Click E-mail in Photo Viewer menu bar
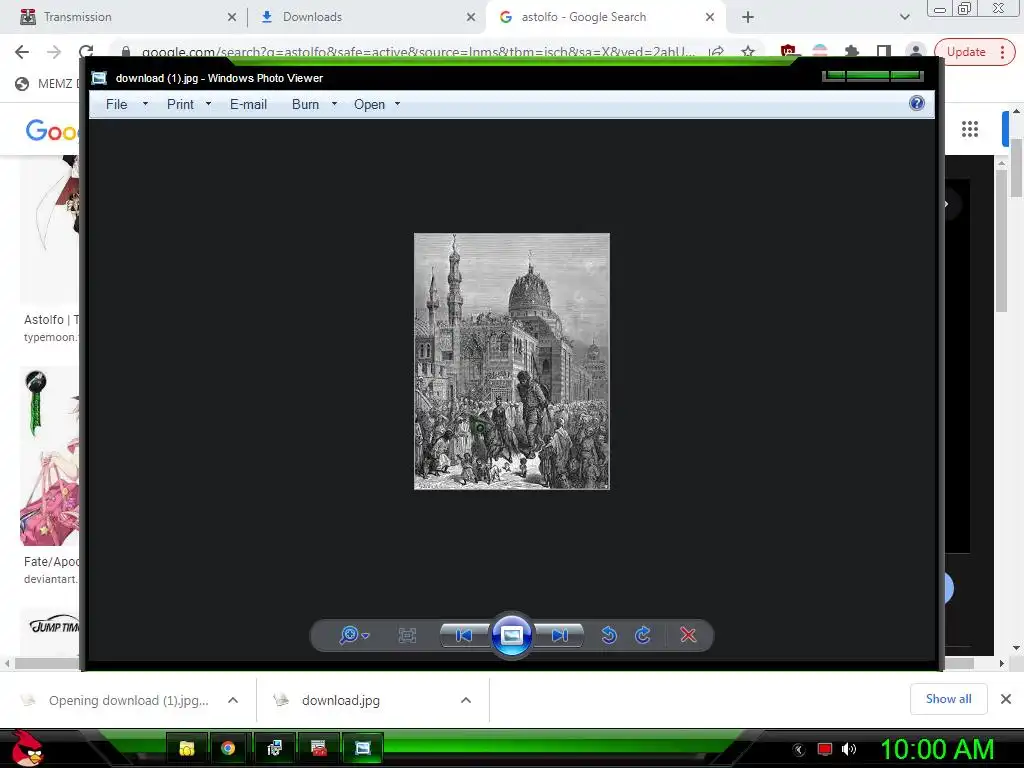 [248, 104]
